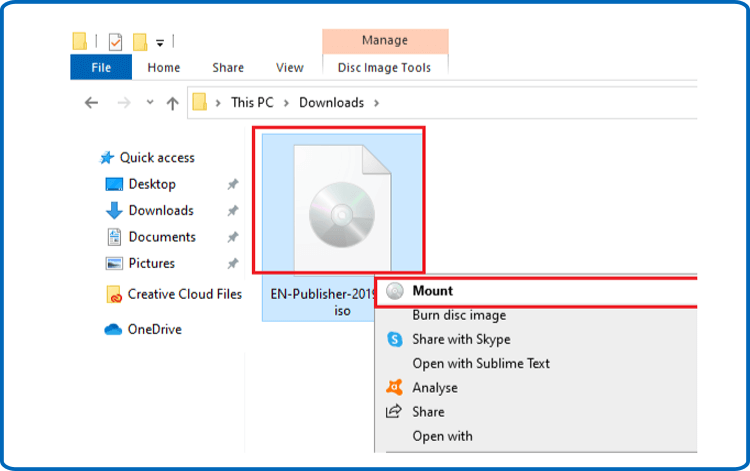Click the share arrow icon in menu
Screen dimensions: 750x471
(x=394, y=411)
